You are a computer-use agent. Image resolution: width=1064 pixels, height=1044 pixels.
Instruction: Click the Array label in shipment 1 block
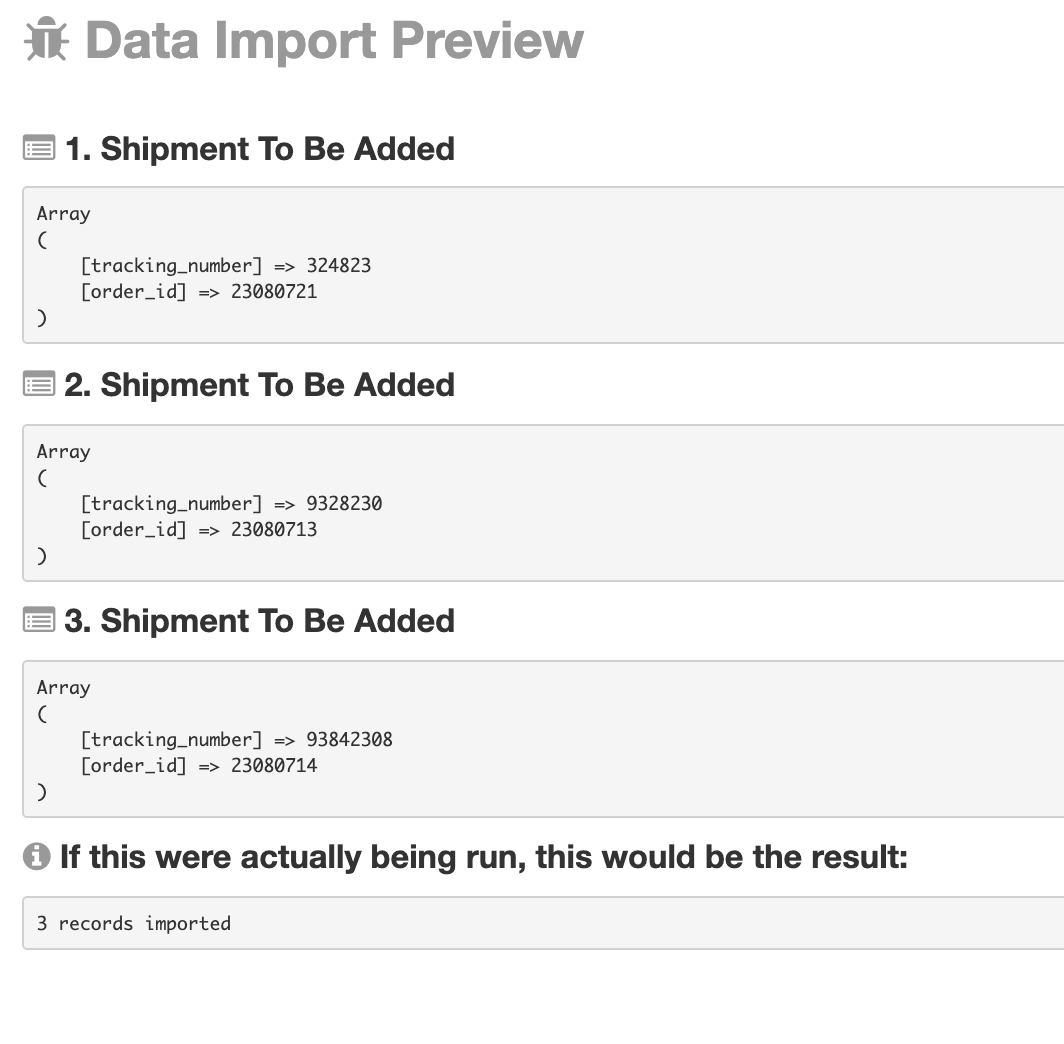pyautogui.click(x=64, y=214)
